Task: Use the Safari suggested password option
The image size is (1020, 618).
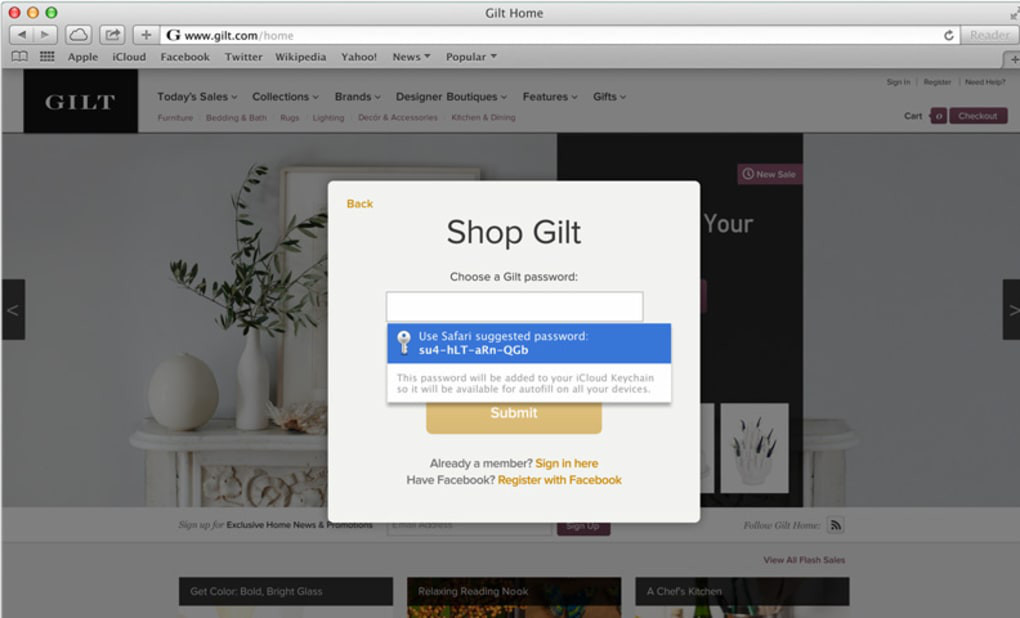Action: pyautogui.click(x=529, y=343)
